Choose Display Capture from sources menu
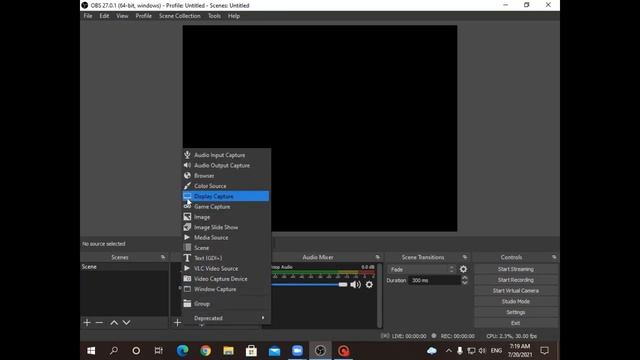This screenshot has width=640, height=360. 226,196
